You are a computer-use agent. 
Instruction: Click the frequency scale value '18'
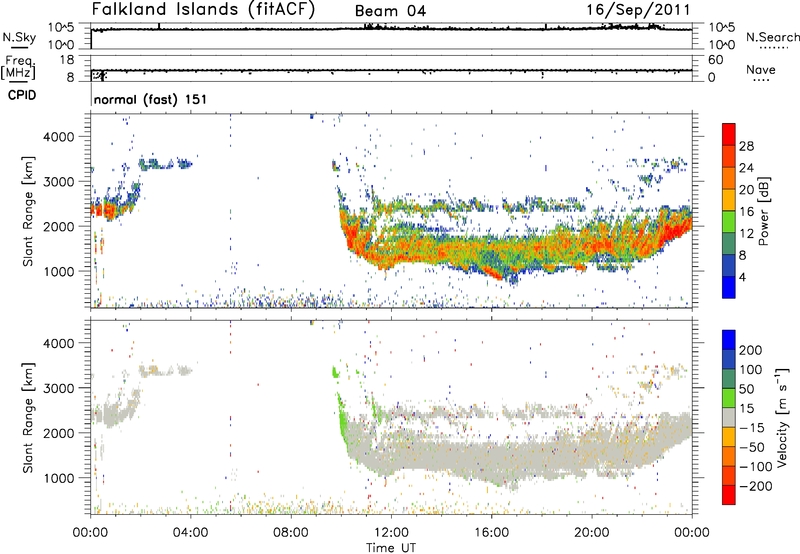(67, 60)
